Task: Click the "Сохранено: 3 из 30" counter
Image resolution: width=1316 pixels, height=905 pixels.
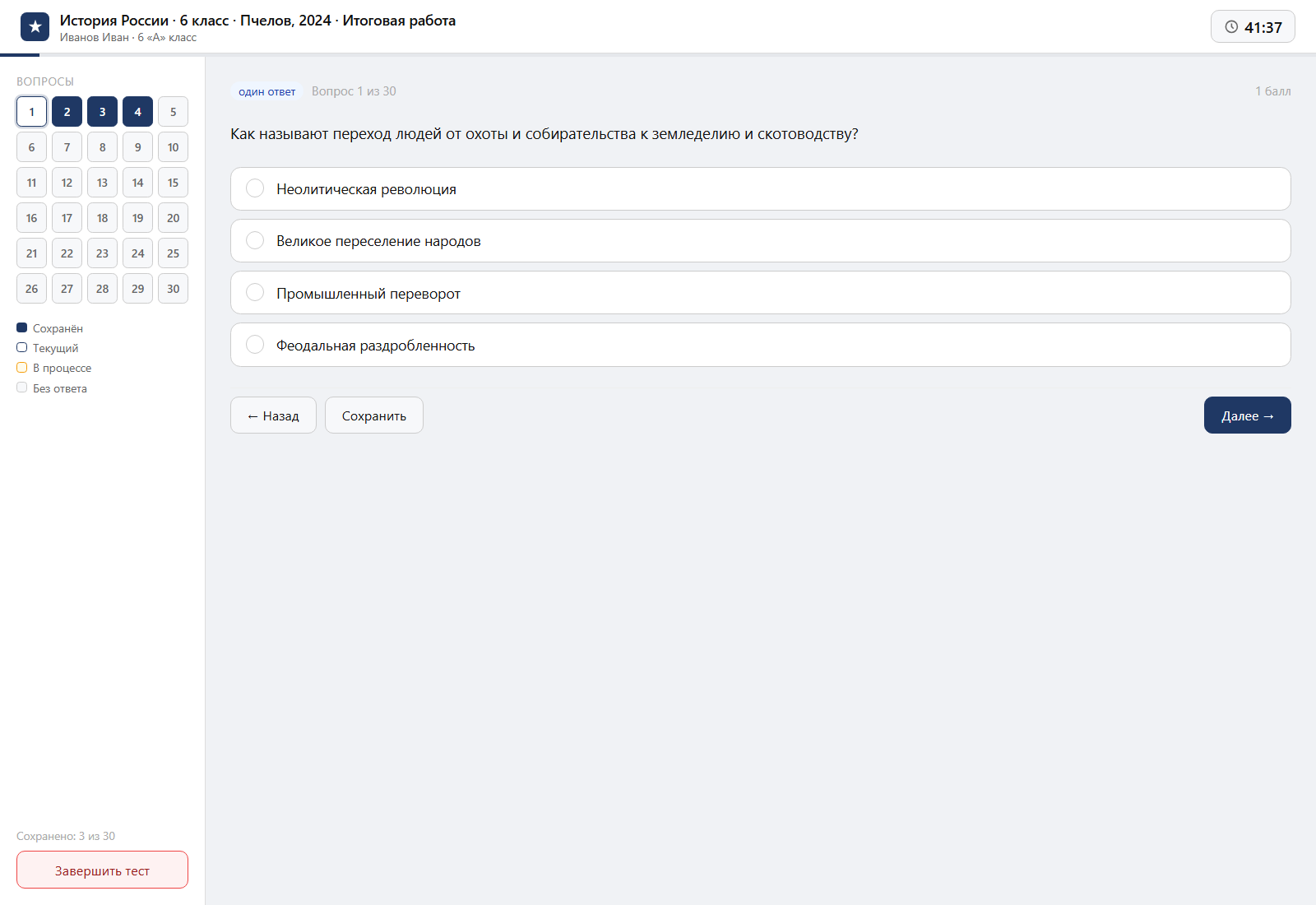Action: [66, 836]
